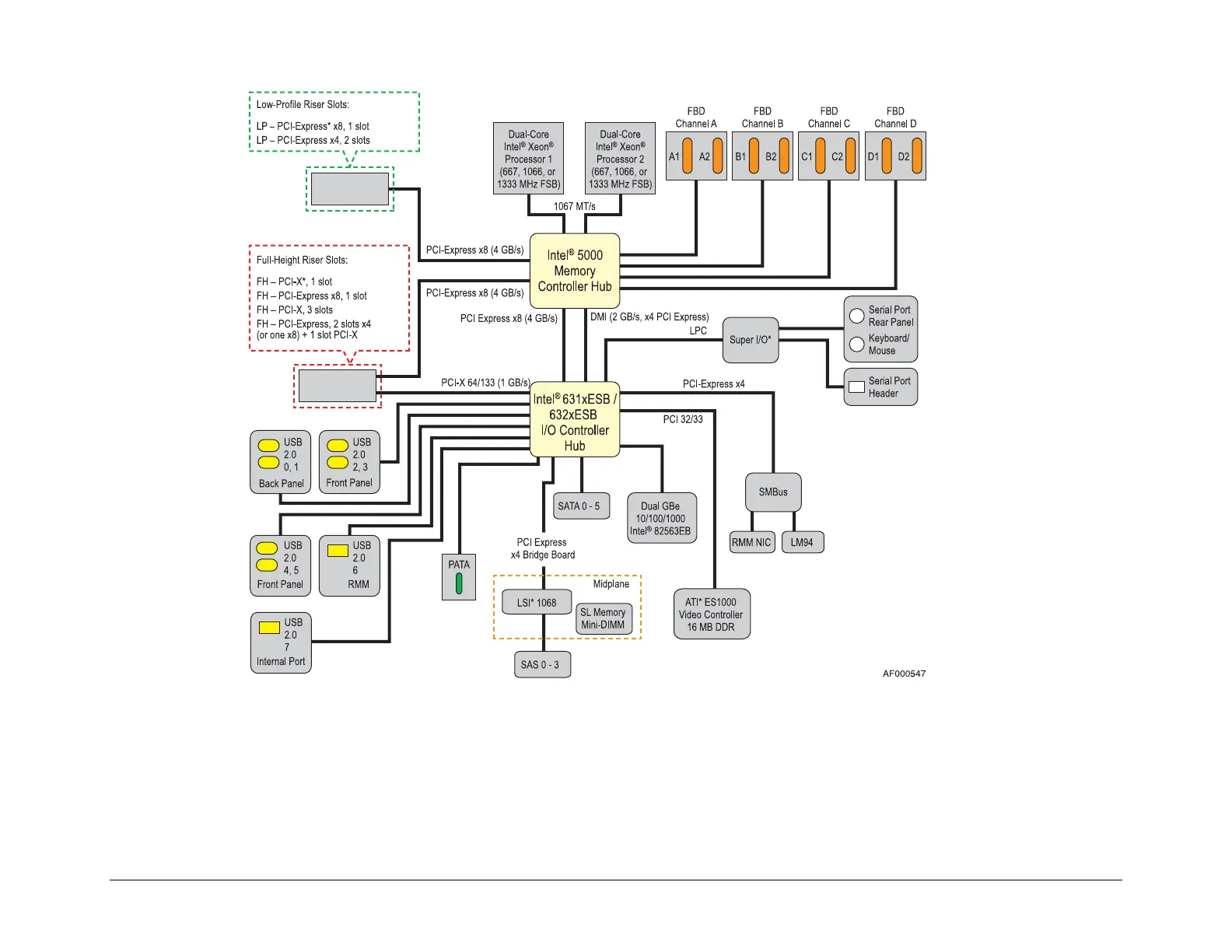Click the Intel 5000 Memory Controller Hub block
This screenshot has width=1232, height=952.
tap(575, 271)
